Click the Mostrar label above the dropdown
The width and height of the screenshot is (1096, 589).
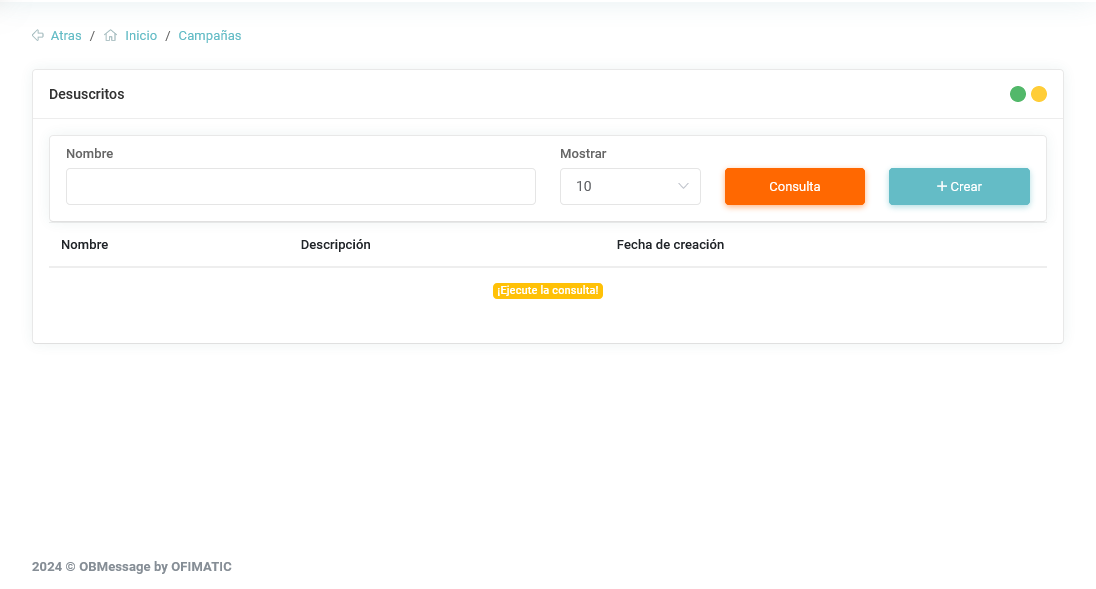[583, 154]
